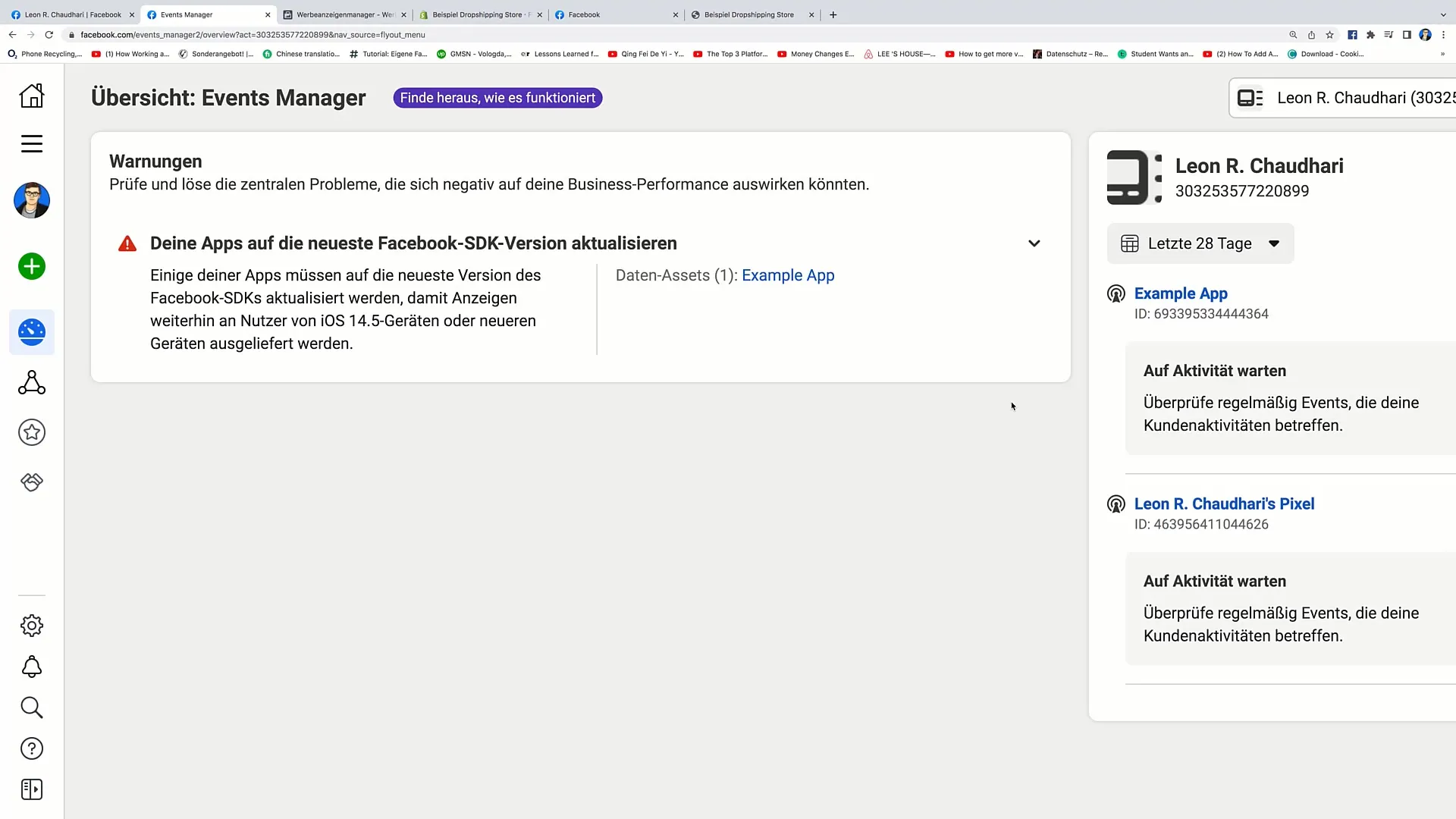Click the Example App link in Daten-Assets
This screenshot has height=819, width=1456.
point(787,275)
